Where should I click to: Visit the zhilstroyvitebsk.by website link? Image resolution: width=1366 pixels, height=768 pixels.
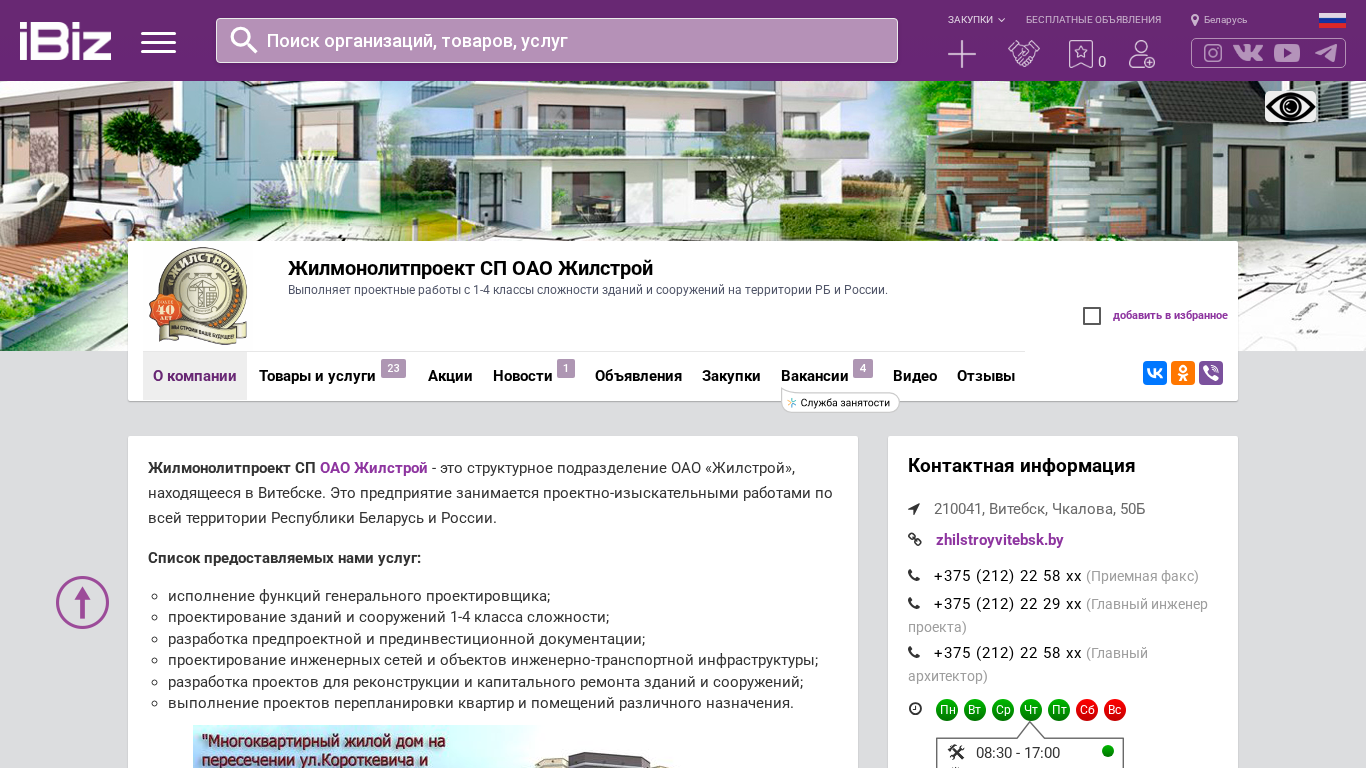[x=1000, y=540]
